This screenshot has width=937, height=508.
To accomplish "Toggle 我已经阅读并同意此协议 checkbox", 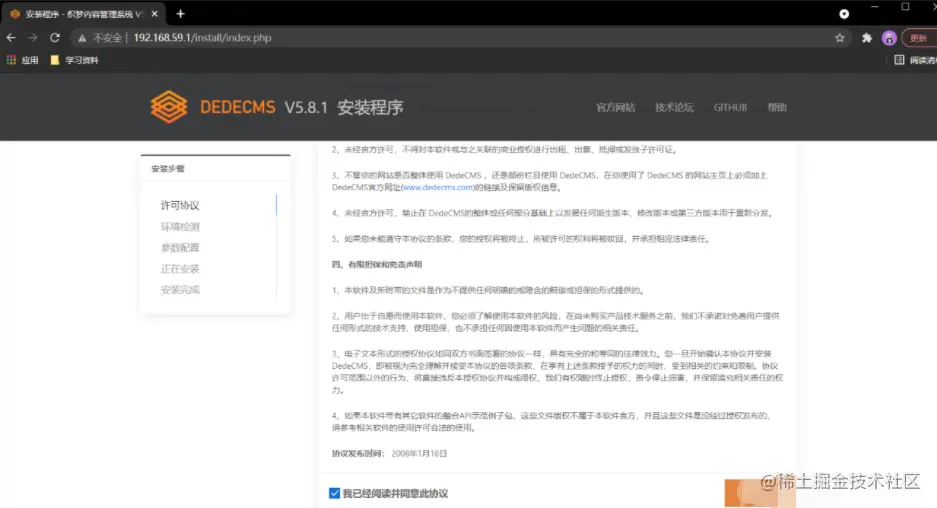I will coord(335,493).
